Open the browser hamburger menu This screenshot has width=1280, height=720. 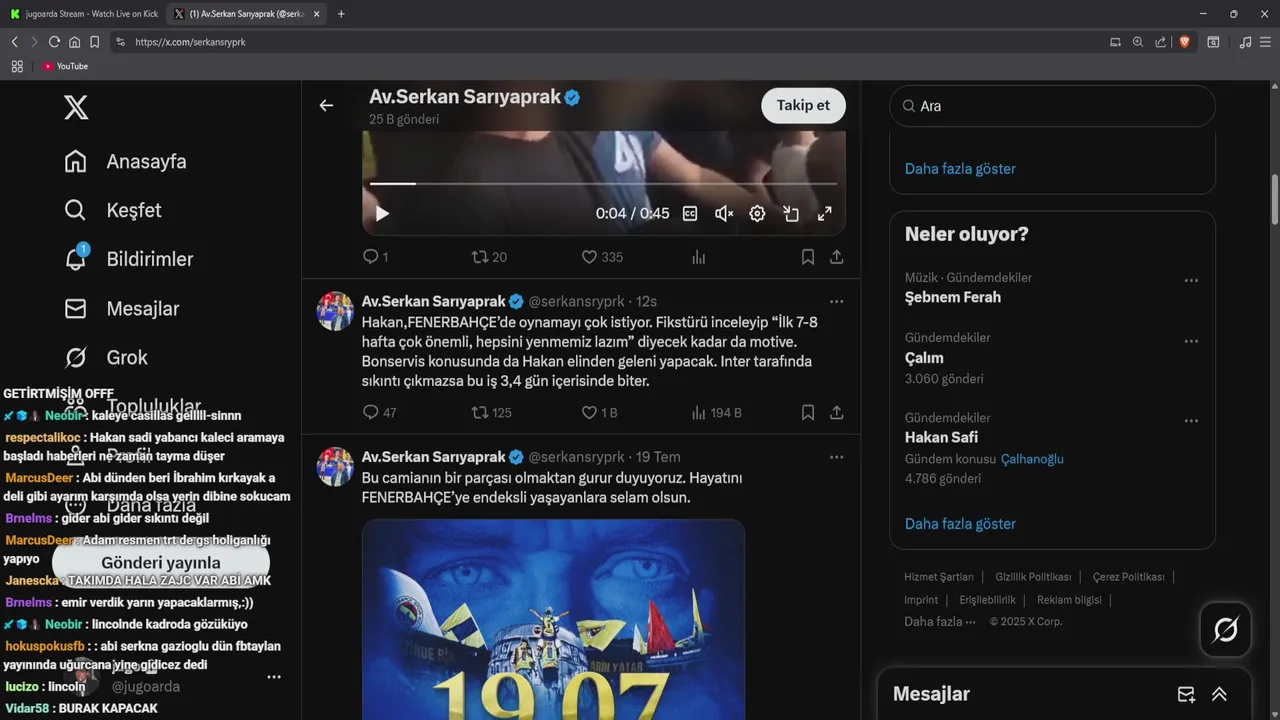click(x=1265, y=42)
